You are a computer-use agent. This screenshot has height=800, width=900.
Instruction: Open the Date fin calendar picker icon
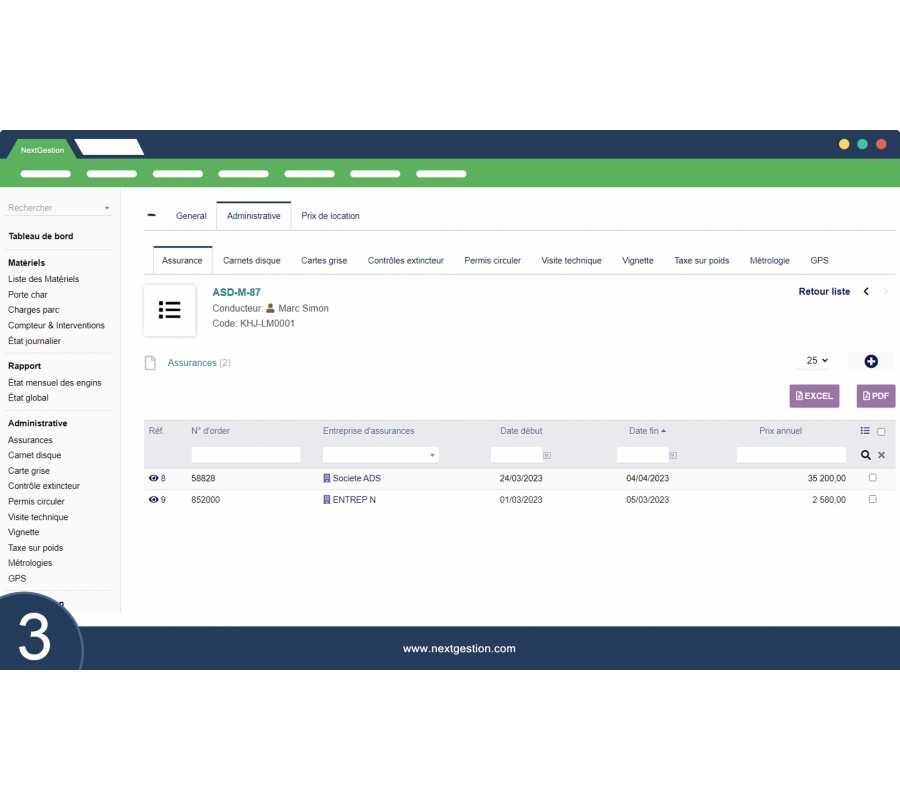tap(673, 455)
